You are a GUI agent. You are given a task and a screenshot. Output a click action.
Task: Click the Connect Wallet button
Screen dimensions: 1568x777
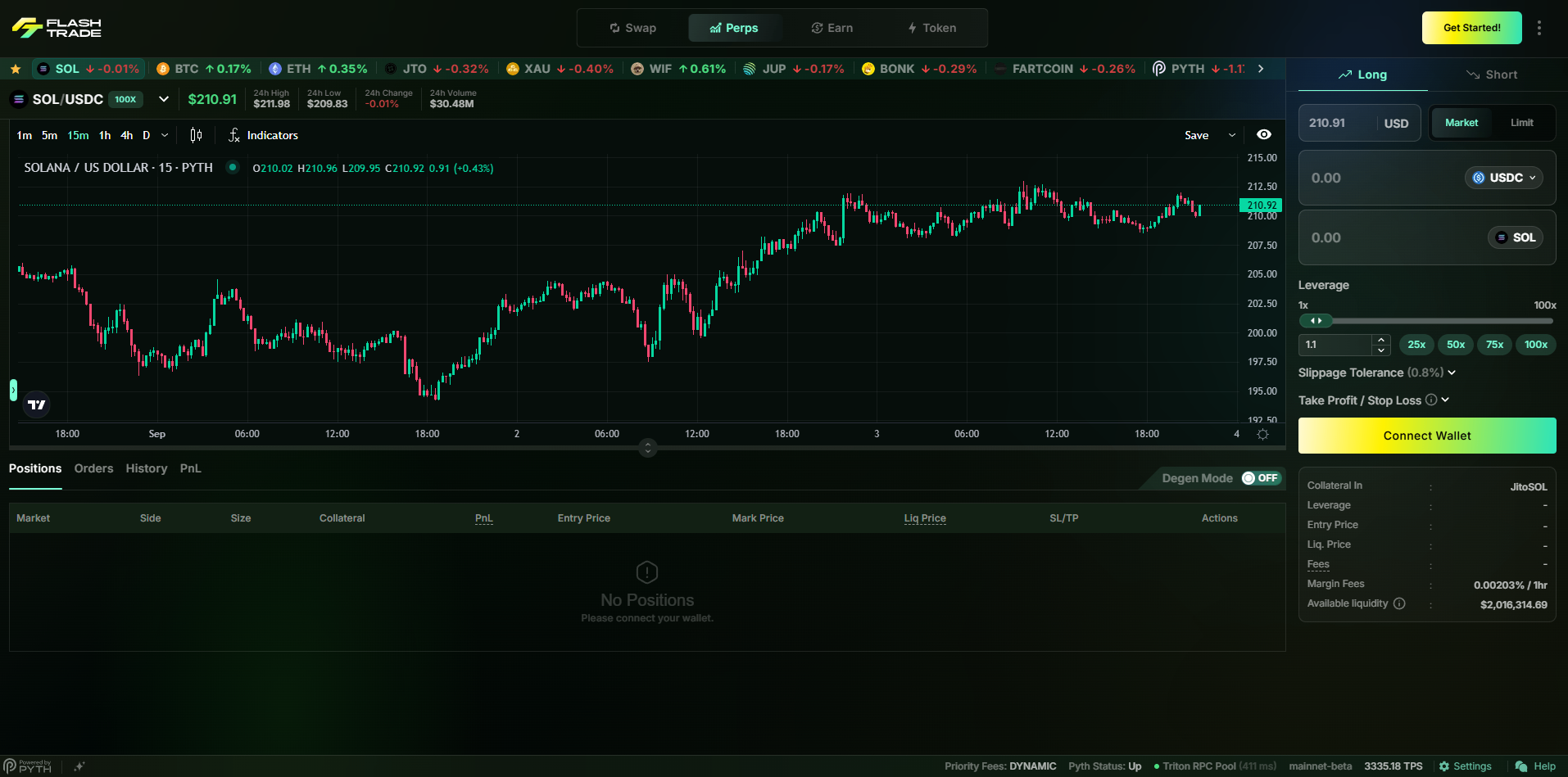coord(1426,436)
